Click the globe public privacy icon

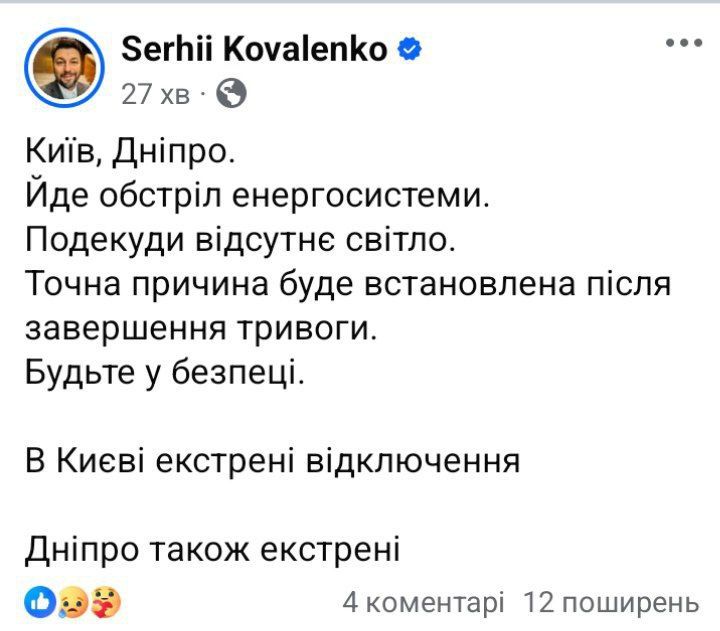click(x=231, y=93)
